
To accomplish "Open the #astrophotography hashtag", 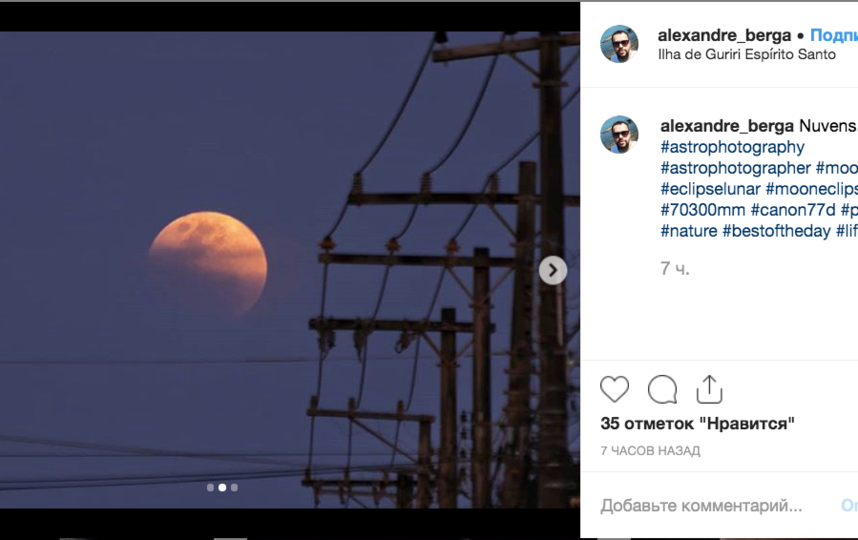I will (x=732, y=147).
